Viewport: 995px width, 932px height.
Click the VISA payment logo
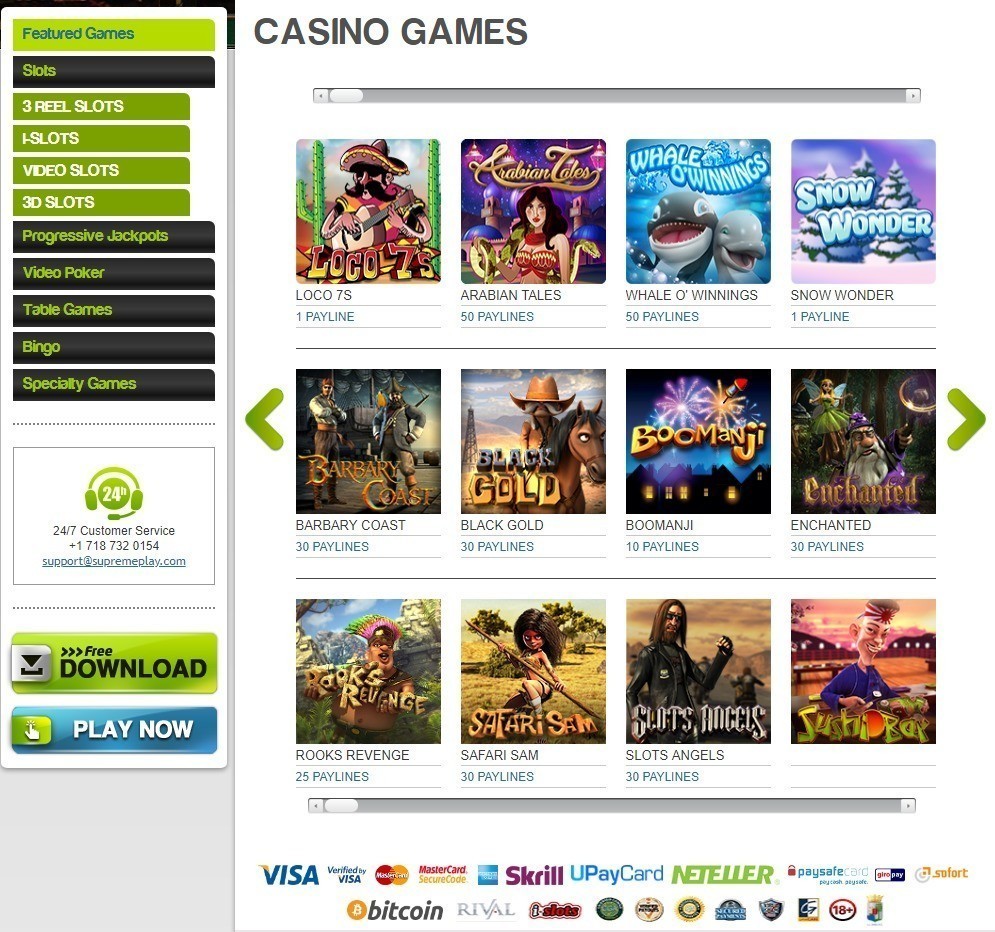(289, 876)
